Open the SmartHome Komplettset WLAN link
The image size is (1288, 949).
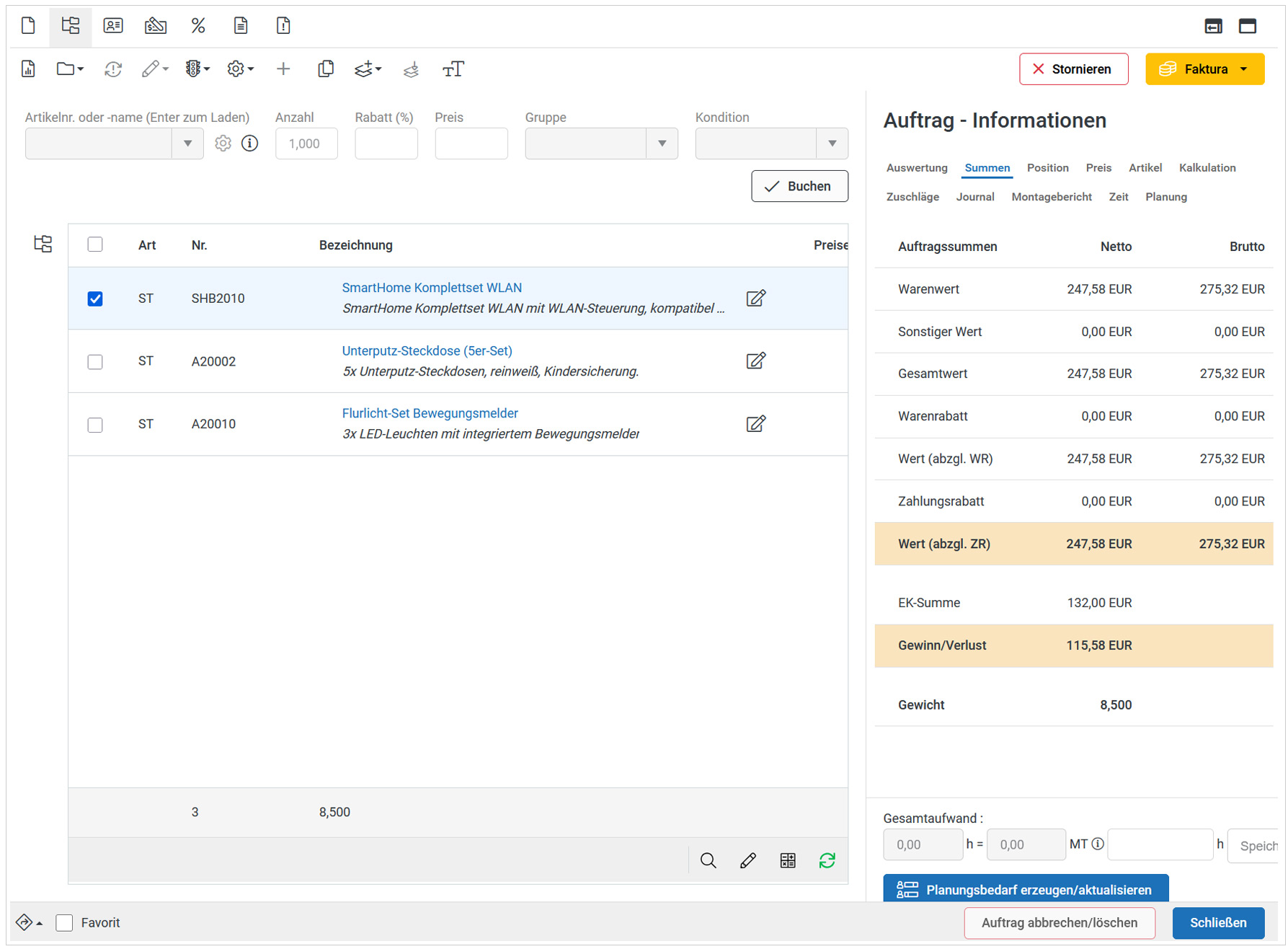[432, 288]
